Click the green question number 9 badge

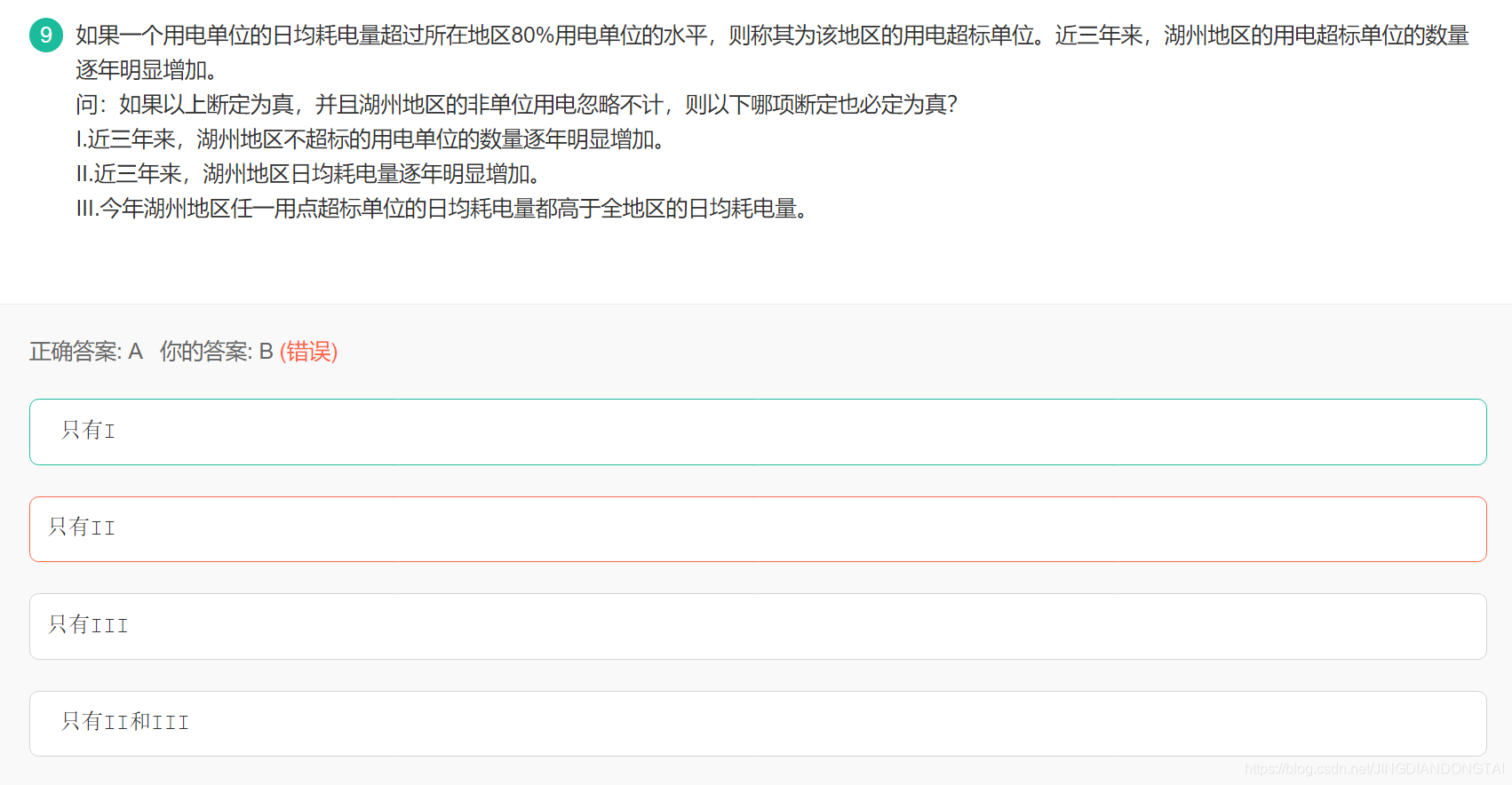46,36
